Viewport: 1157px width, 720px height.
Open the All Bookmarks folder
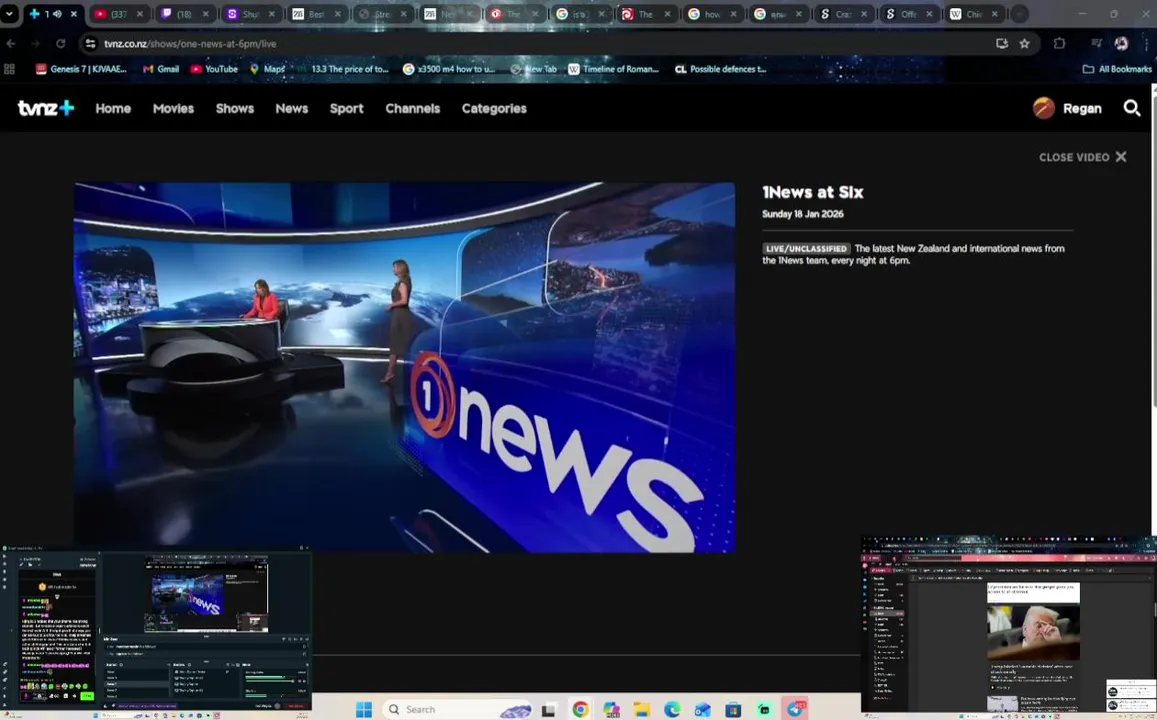point(1117,69)
